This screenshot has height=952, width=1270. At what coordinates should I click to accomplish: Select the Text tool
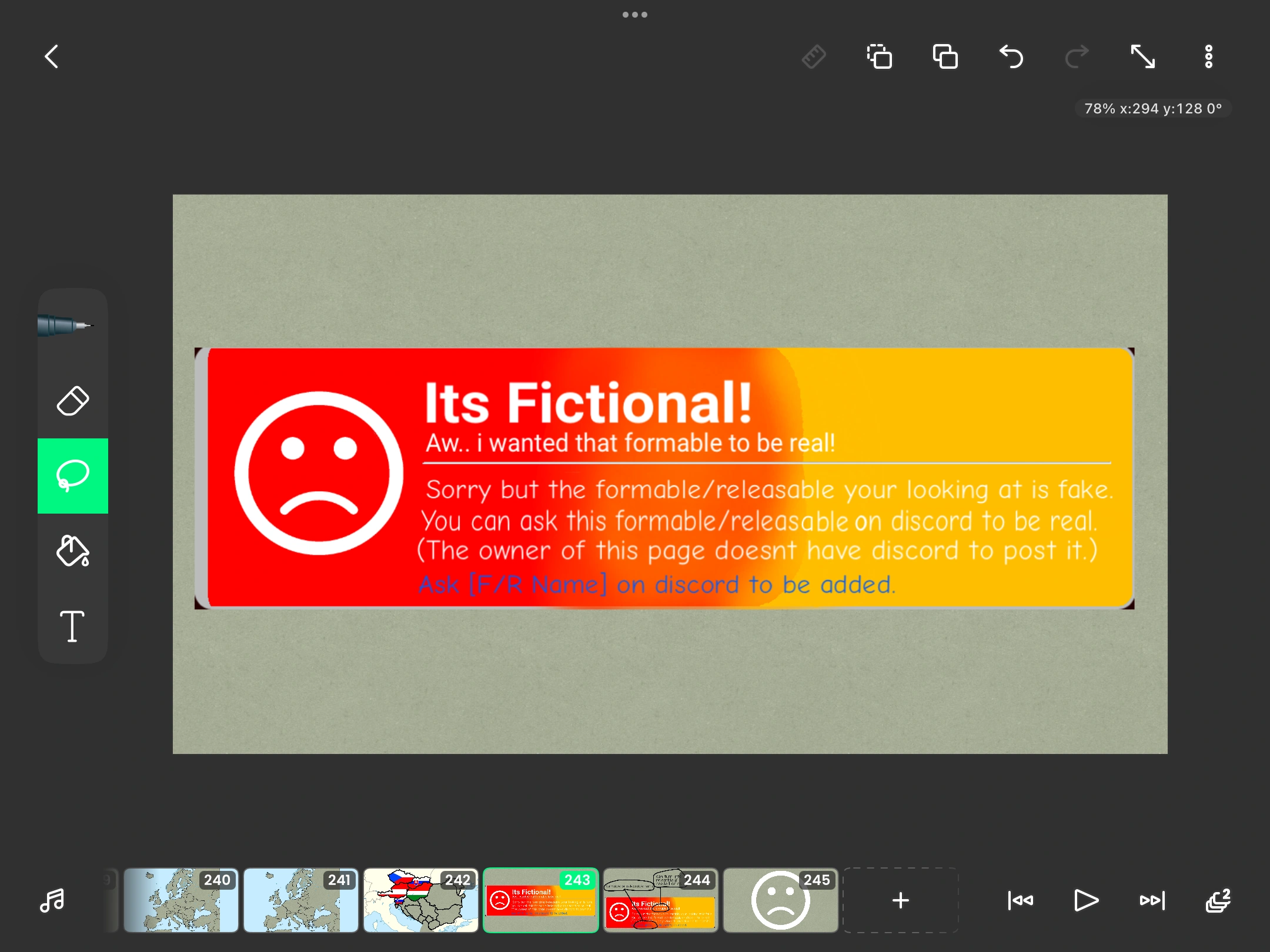pyautogui.click(x=72, y=626)
